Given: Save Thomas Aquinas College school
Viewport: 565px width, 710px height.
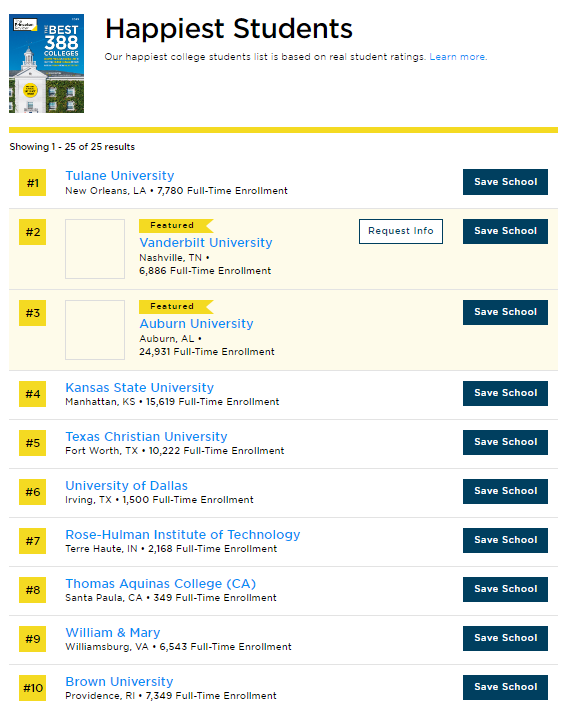Looking at the screenshot, I should point(505,589).
